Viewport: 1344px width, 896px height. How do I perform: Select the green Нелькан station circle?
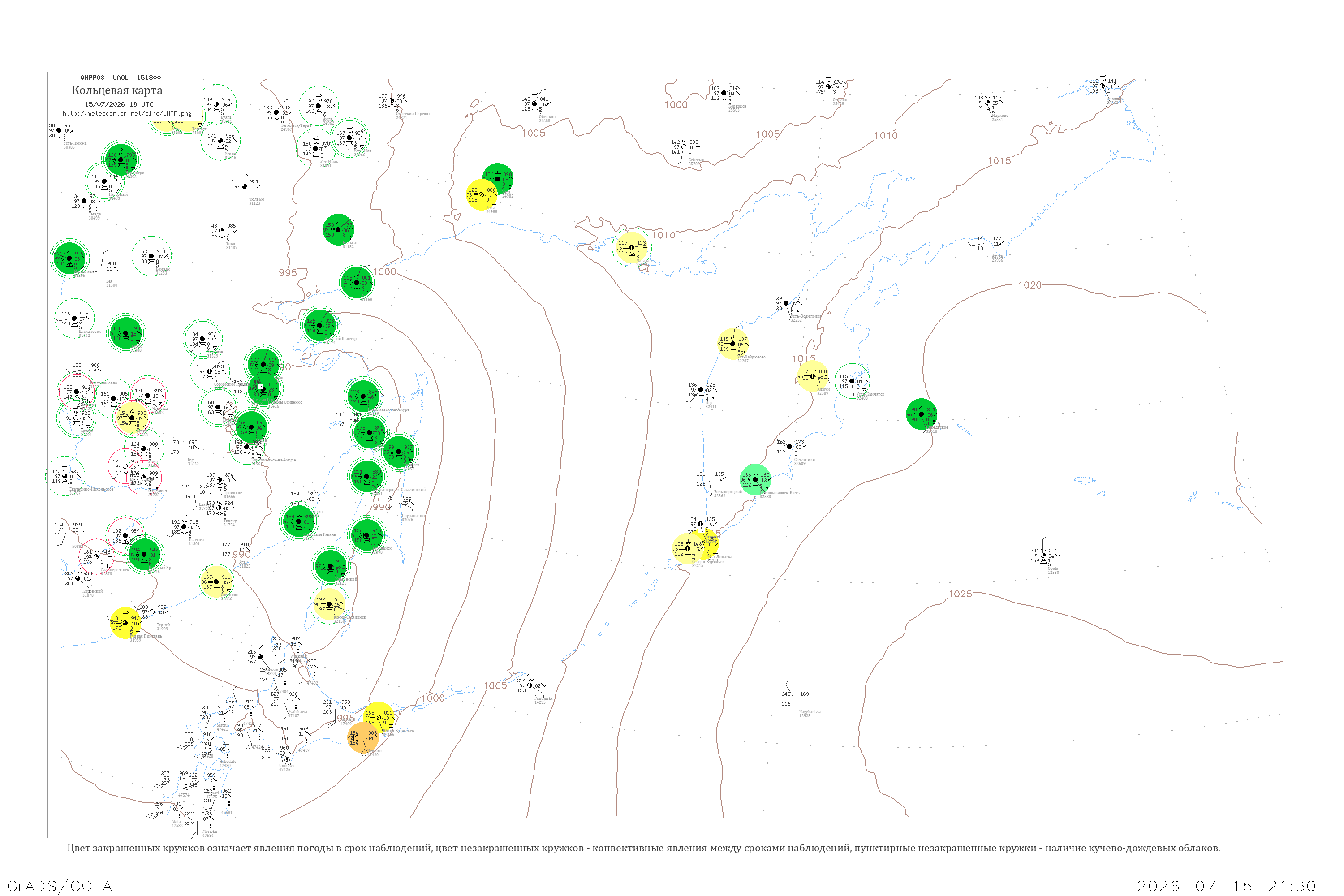click(338, 230)
